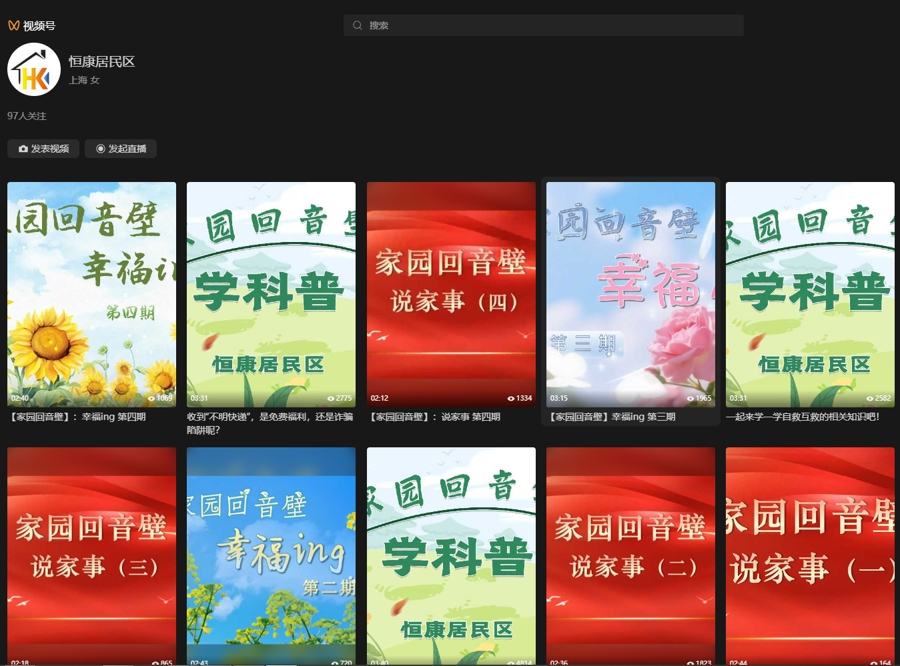The height and width of the screenshot is (666, 900).
Task: Open the 恒康居民区 profile avatar
Action: (34, 70)
